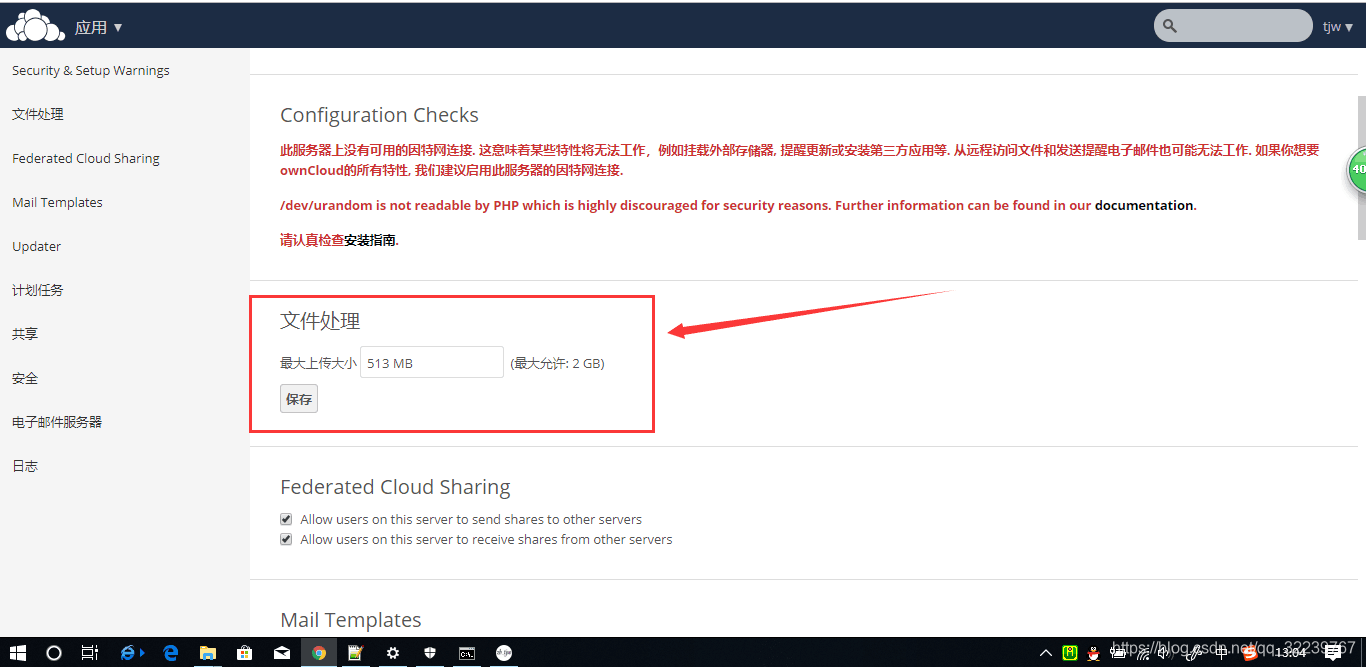Click the green circular badge at right edge

coord(1357,169)
